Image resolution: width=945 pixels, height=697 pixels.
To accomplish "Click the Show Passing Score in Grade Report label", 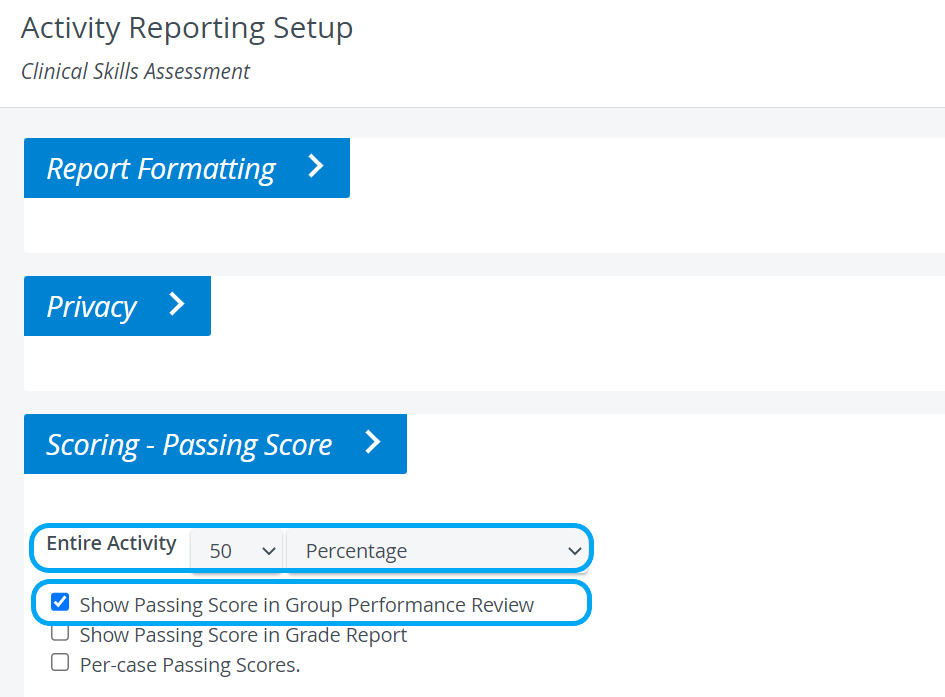I will tap(243, 635).
